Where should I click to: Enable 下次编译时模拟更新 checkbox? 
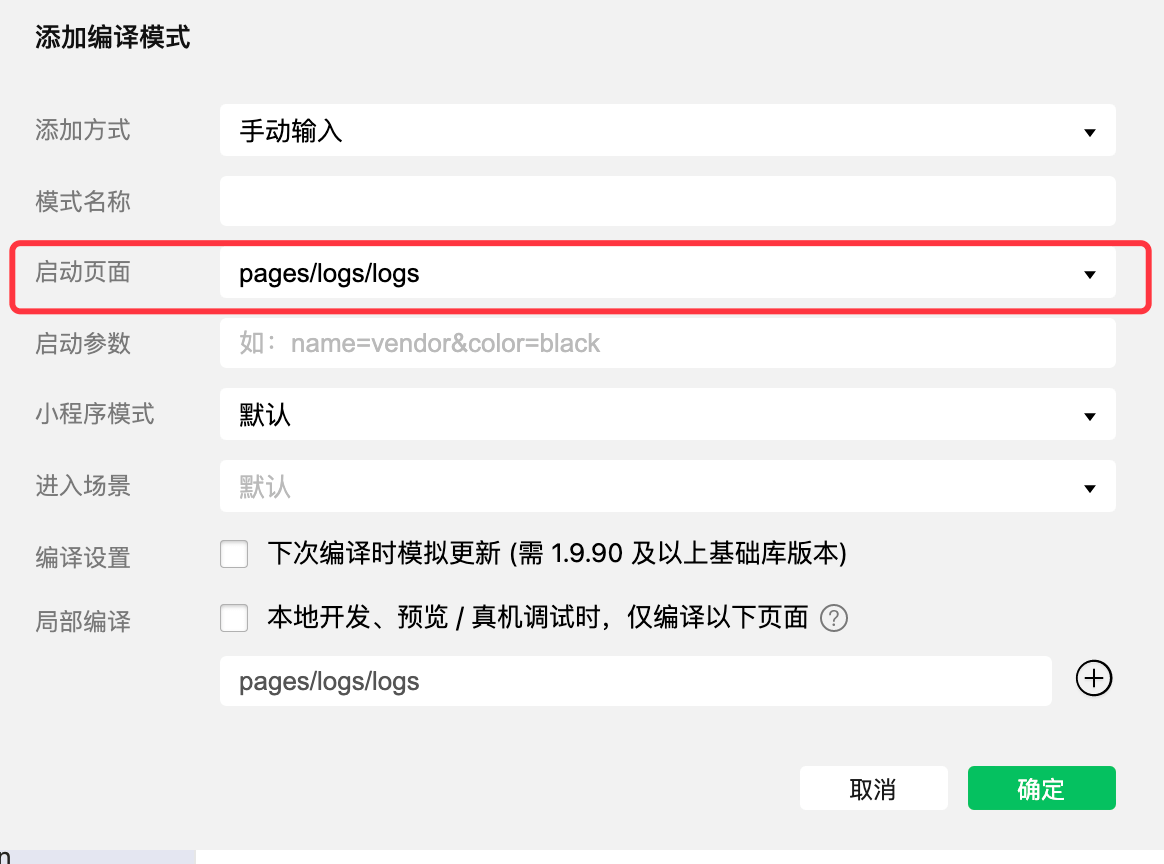click(234, 554)
